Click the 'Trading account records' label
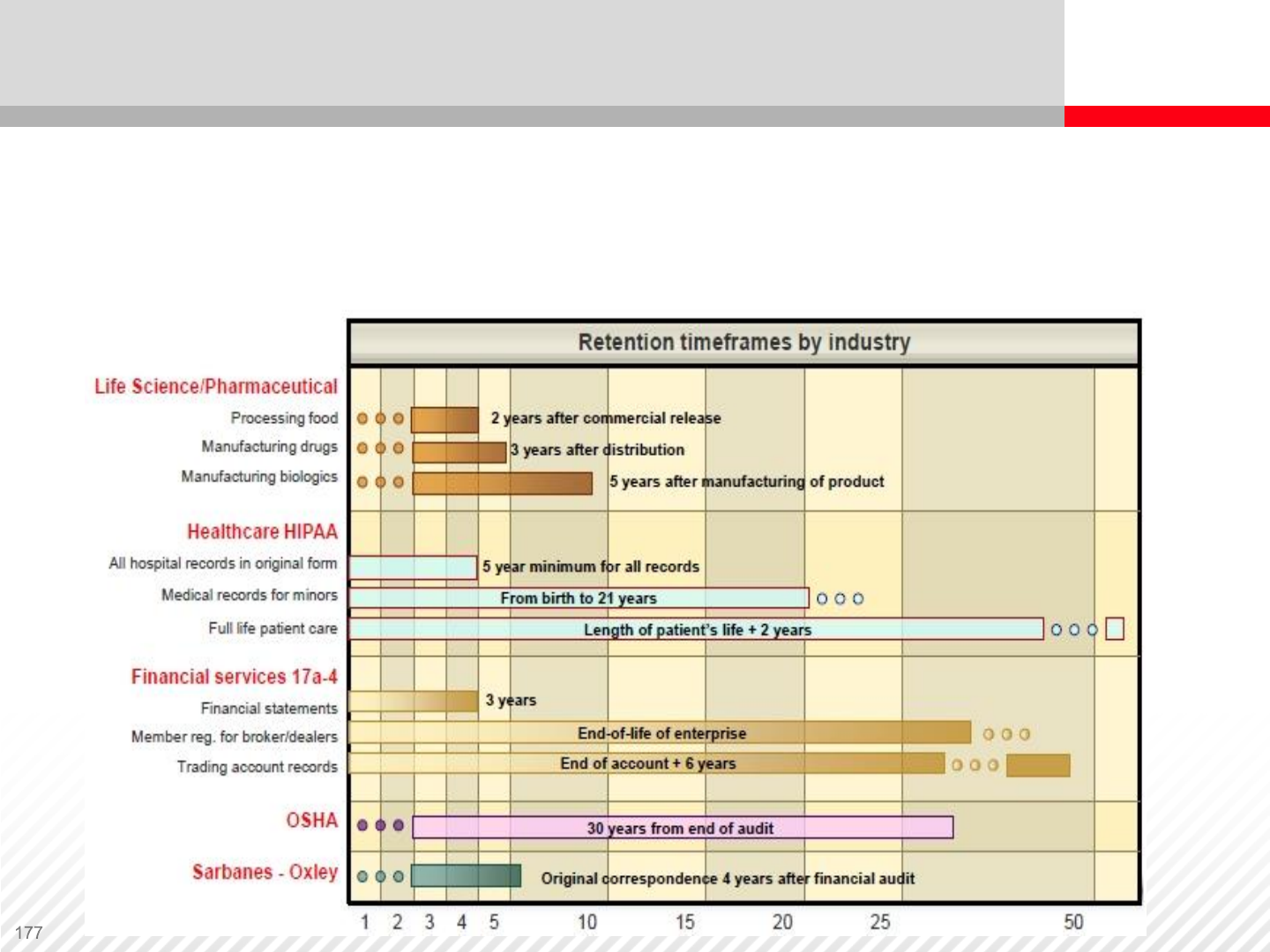 pyautogui.click(x=258, y=767)
